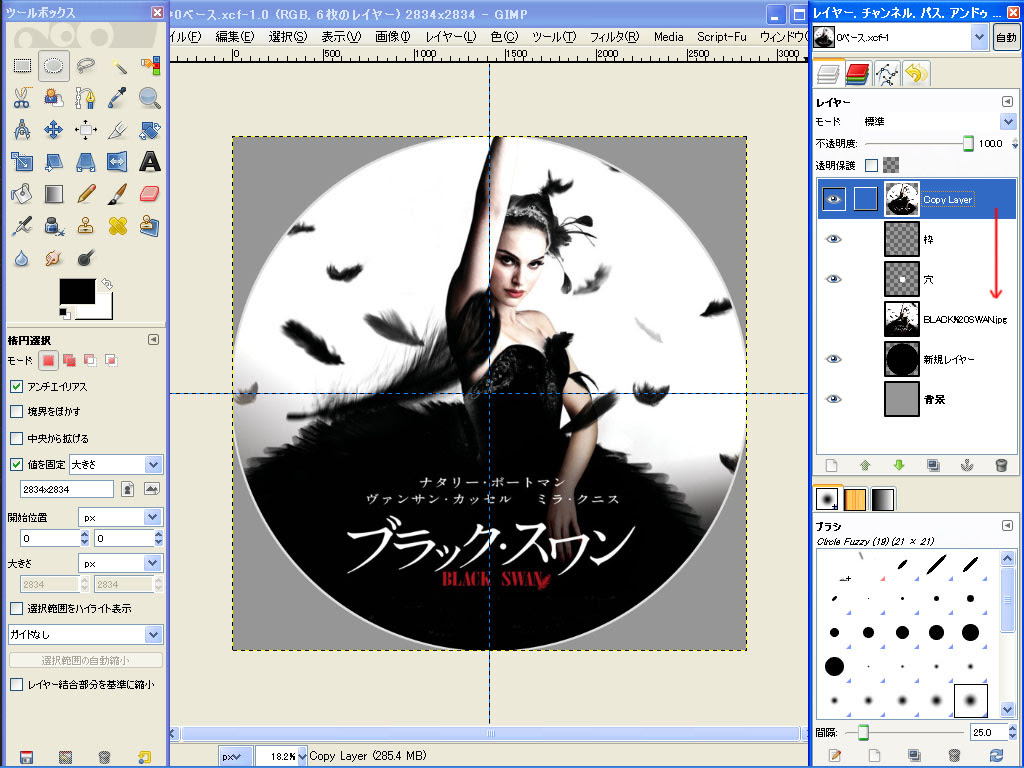The width and height of the screenshot is (1024, 768).
Task: Enable the 境界をぼかす checkbox
Action: 17,411
